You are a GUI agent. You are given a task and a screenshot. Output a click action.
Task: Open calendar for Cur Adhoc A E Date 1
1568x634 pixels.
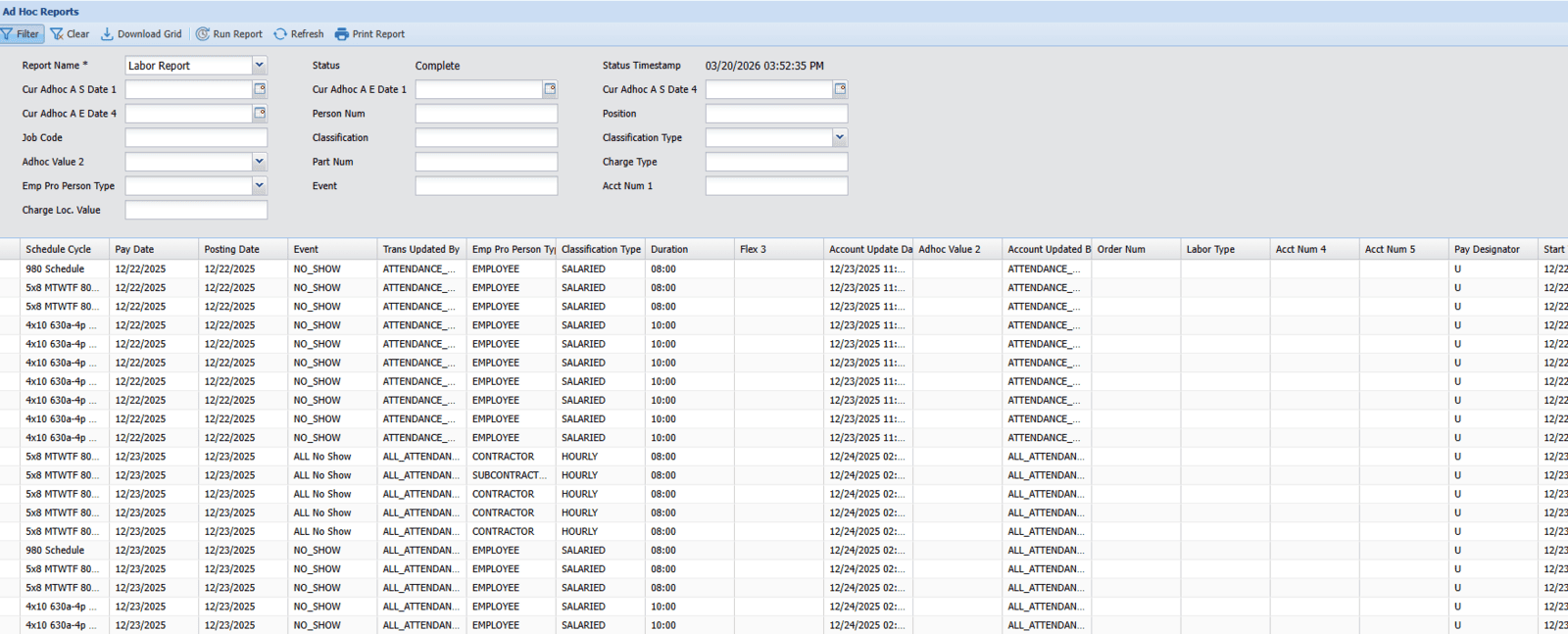pyautogui.click(x=550, y=89)
